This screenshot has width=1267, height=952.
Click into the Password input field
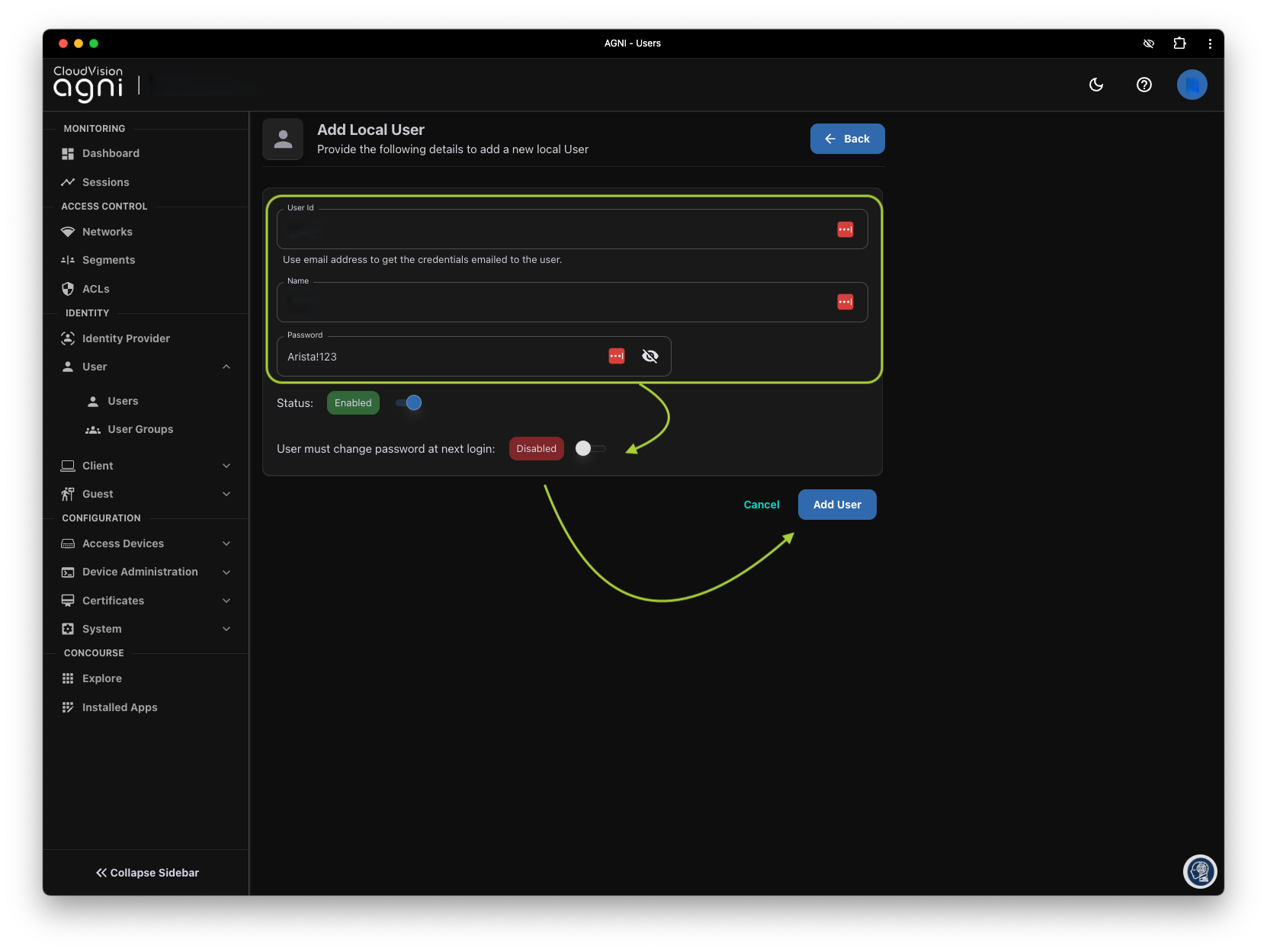pyautogui.click(x=442, y=357)
